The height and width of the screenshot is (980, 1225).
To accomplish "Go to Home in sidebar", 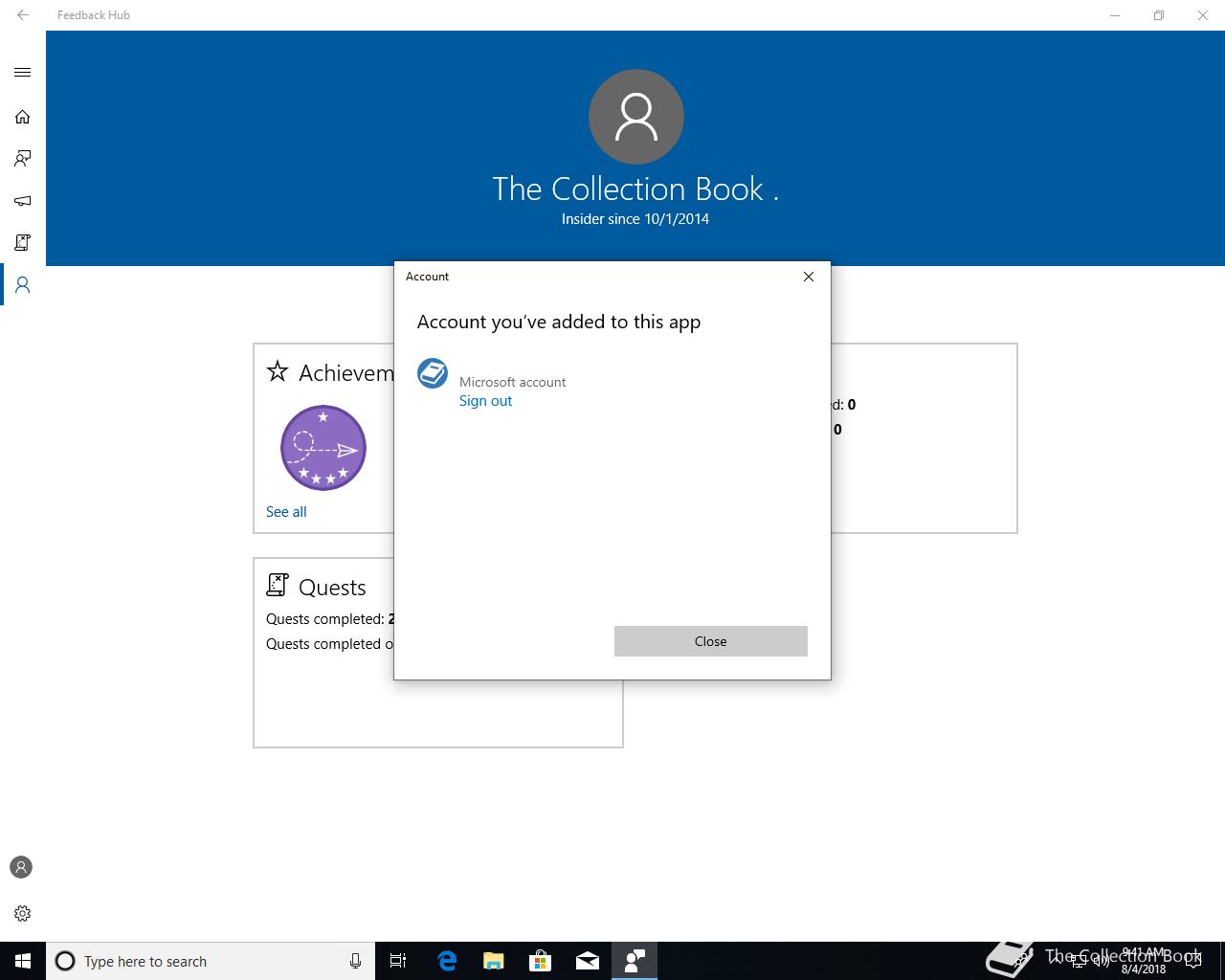I will (23, 117).
